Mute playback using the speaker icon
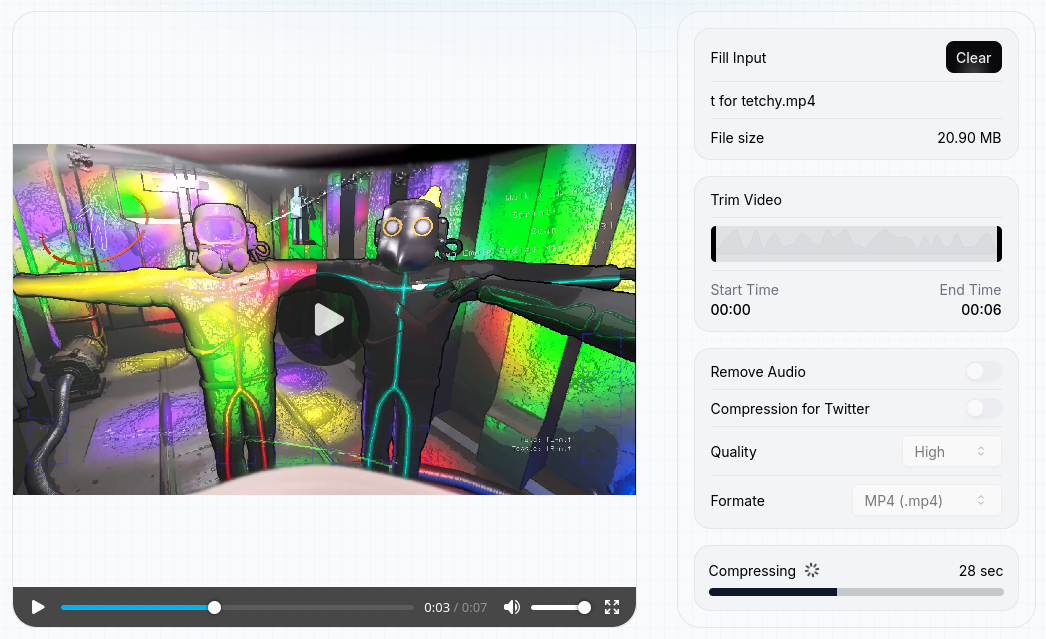 511,607
